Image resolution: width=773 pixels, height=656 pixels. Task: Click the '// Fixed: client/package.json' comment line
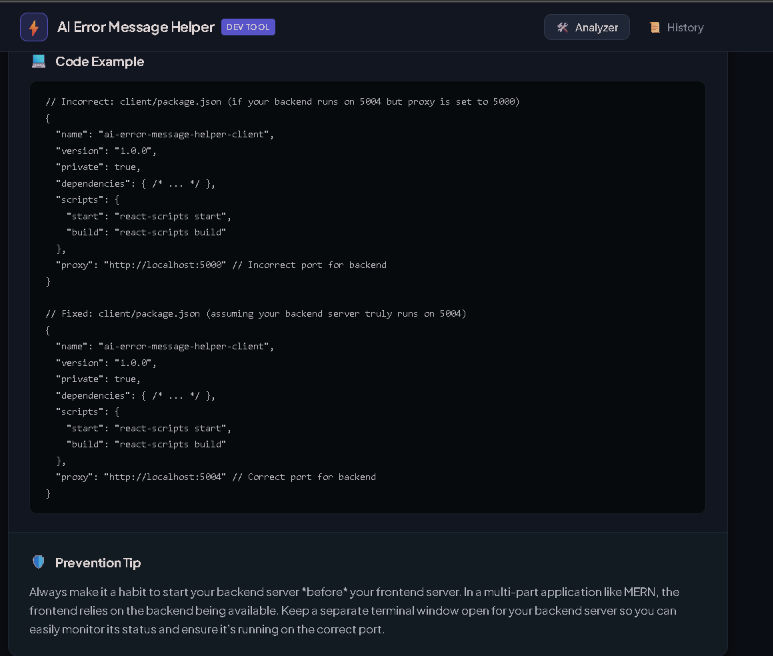[256, 313]
